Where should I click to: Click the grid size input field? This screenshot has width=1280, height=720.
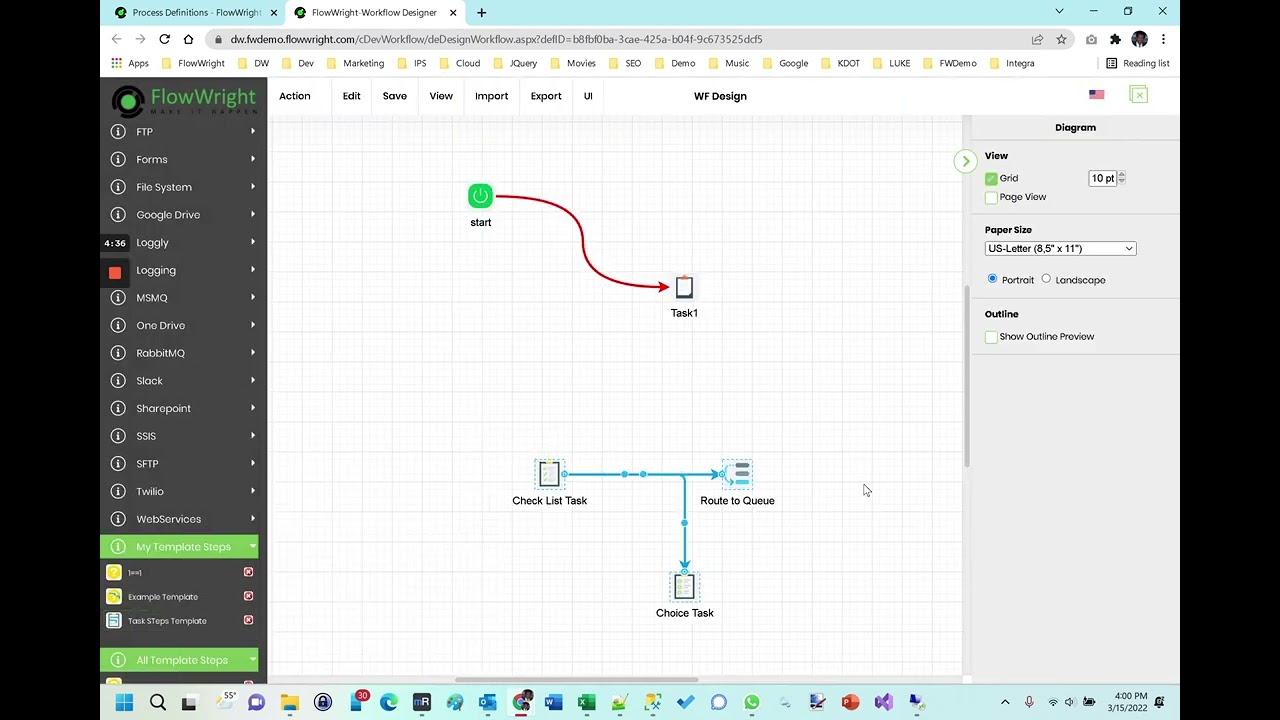click(x=1102, y=178)
